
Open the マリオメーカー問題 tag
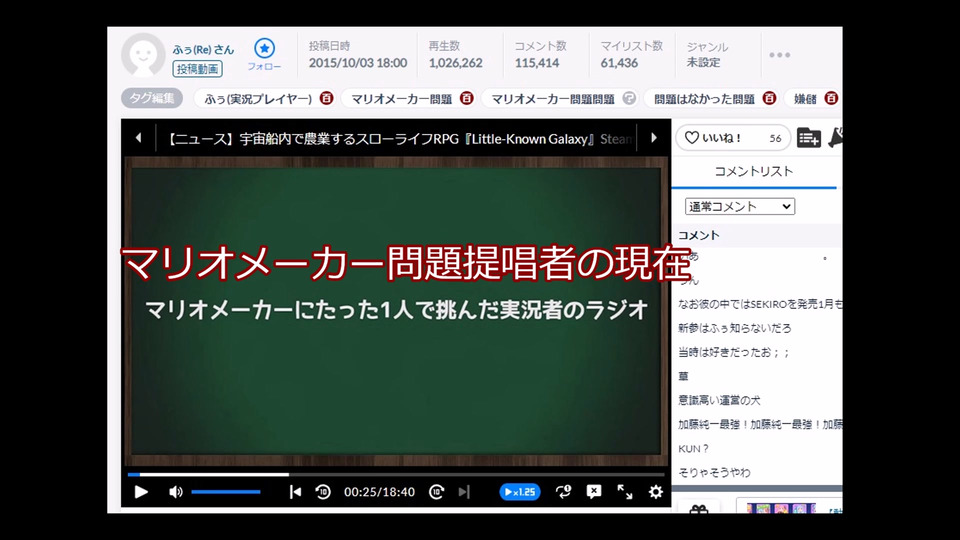[x=401, y=99]
